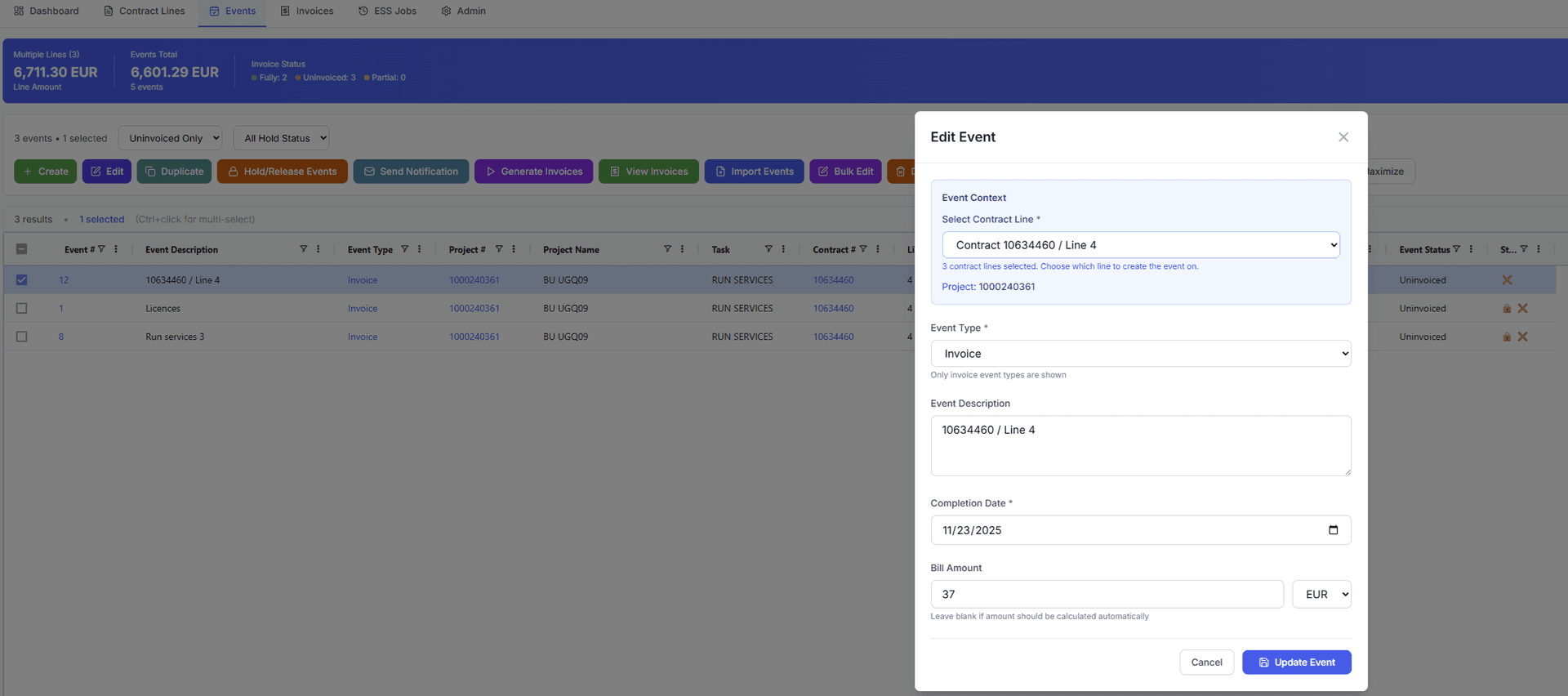Open the ESS Jobs tab

point(388,11)
